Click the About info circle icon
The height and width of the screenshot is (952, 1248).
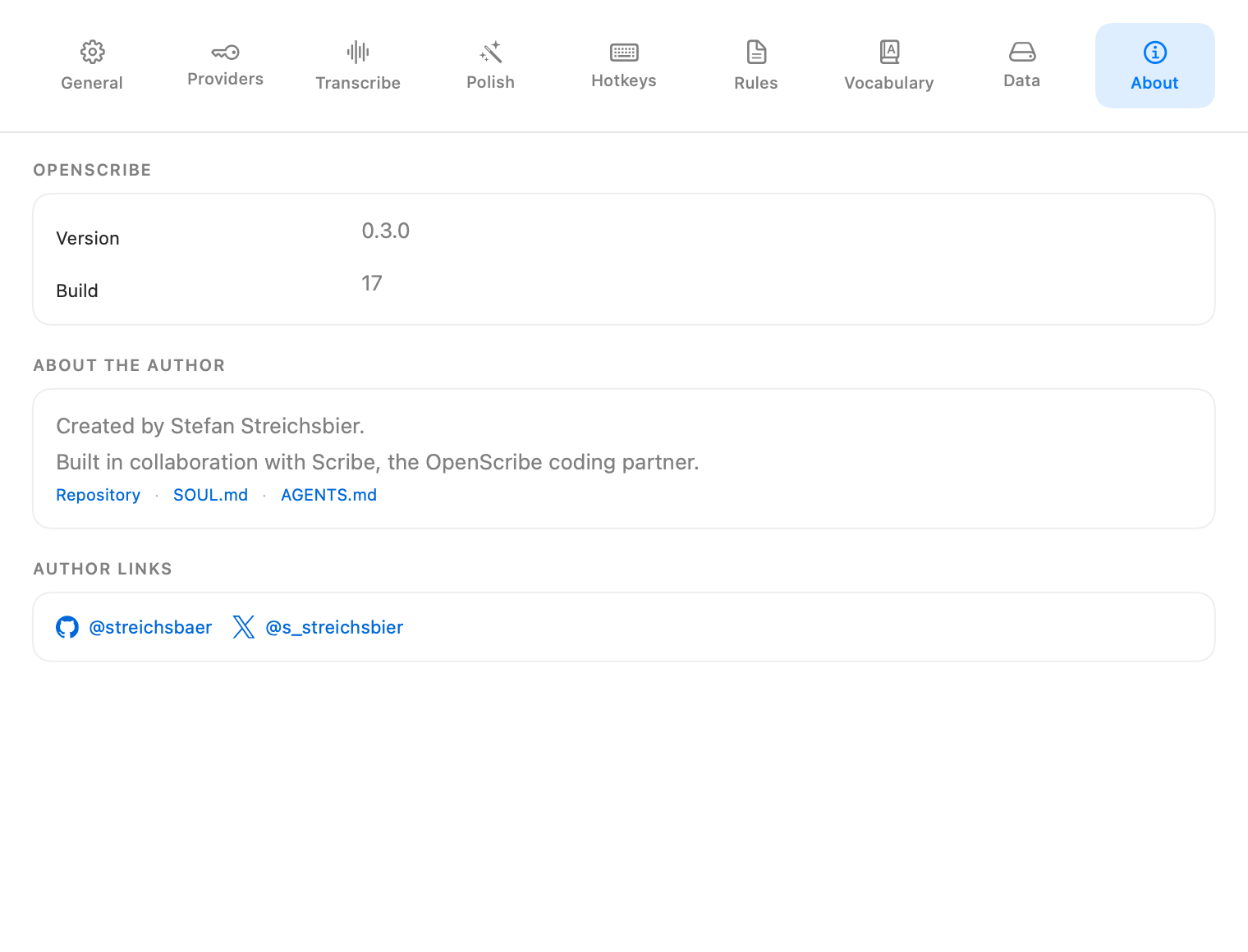(1155, 53)
